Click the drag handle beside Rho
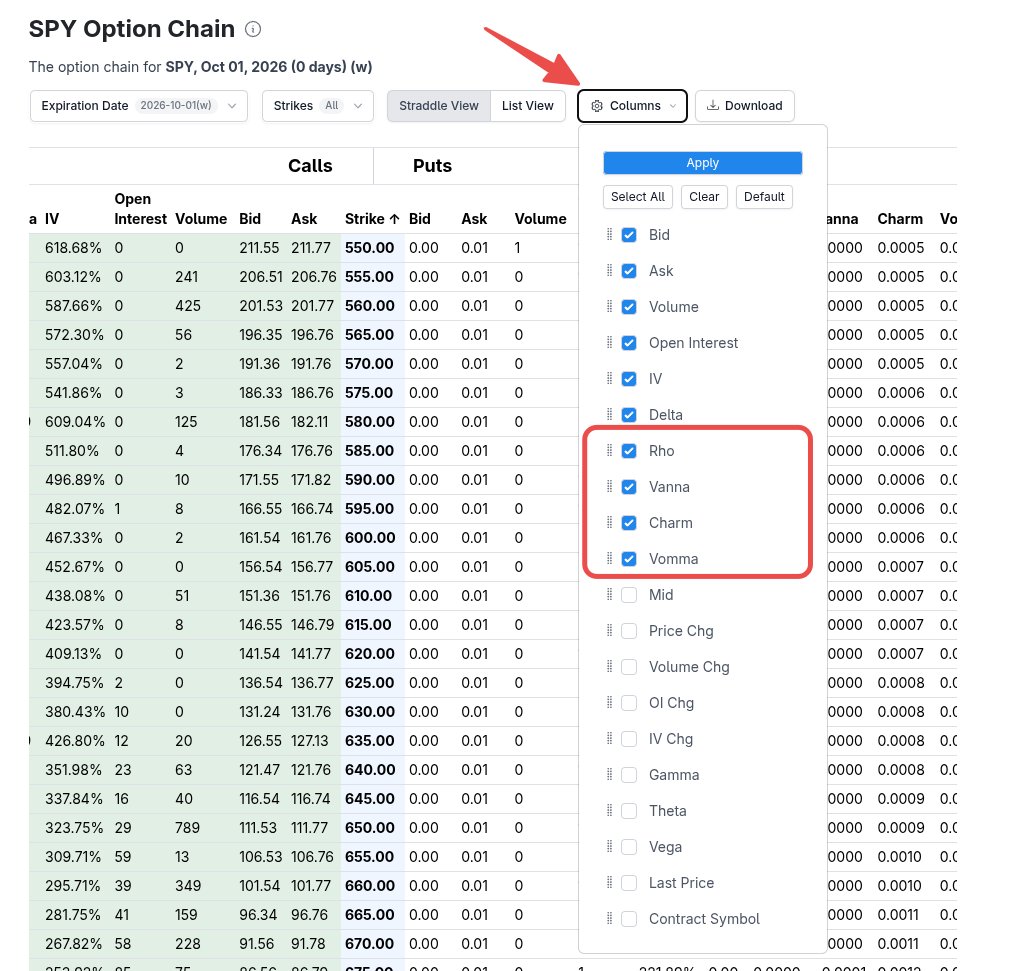The height and width of the screenshot is (971, 1012). pyautogui.click(x=609, y=451)
